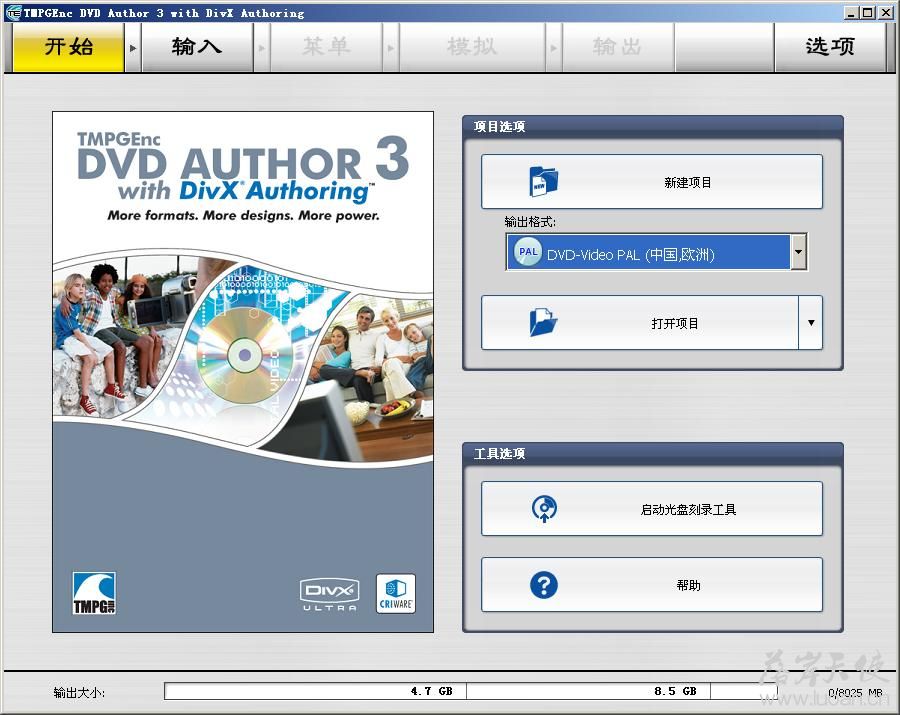Screen dimensions: 900x715
Task: Click the 新建项目 new project button
Action: 651,181
